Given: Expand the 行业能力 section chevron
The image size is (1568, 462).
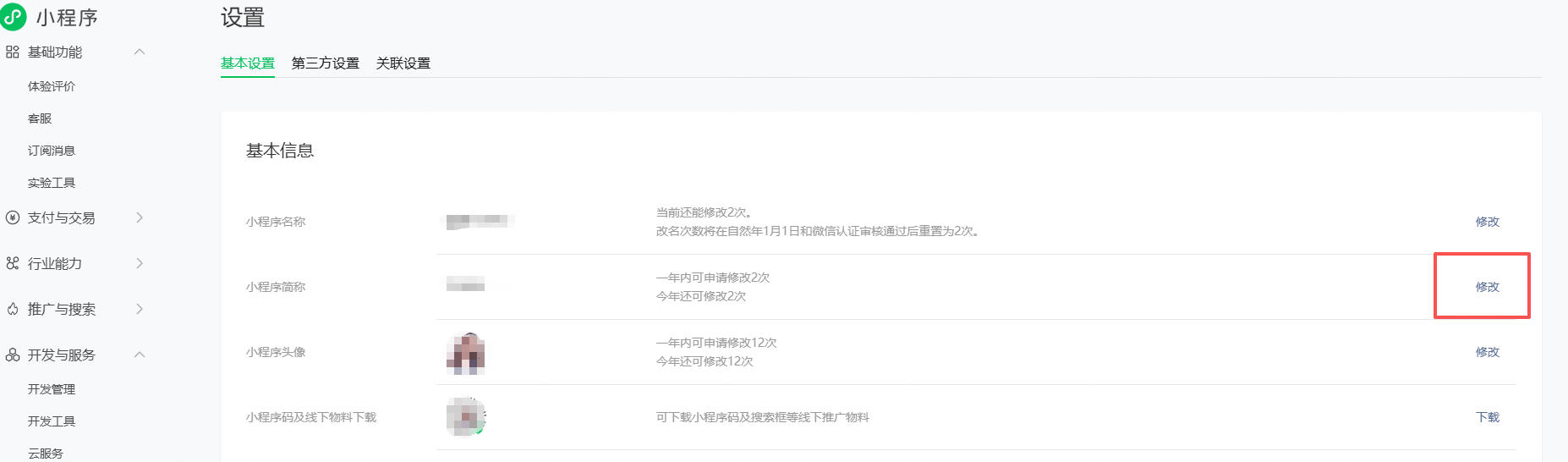Looking at the screenshot, I should coord(140,263).
